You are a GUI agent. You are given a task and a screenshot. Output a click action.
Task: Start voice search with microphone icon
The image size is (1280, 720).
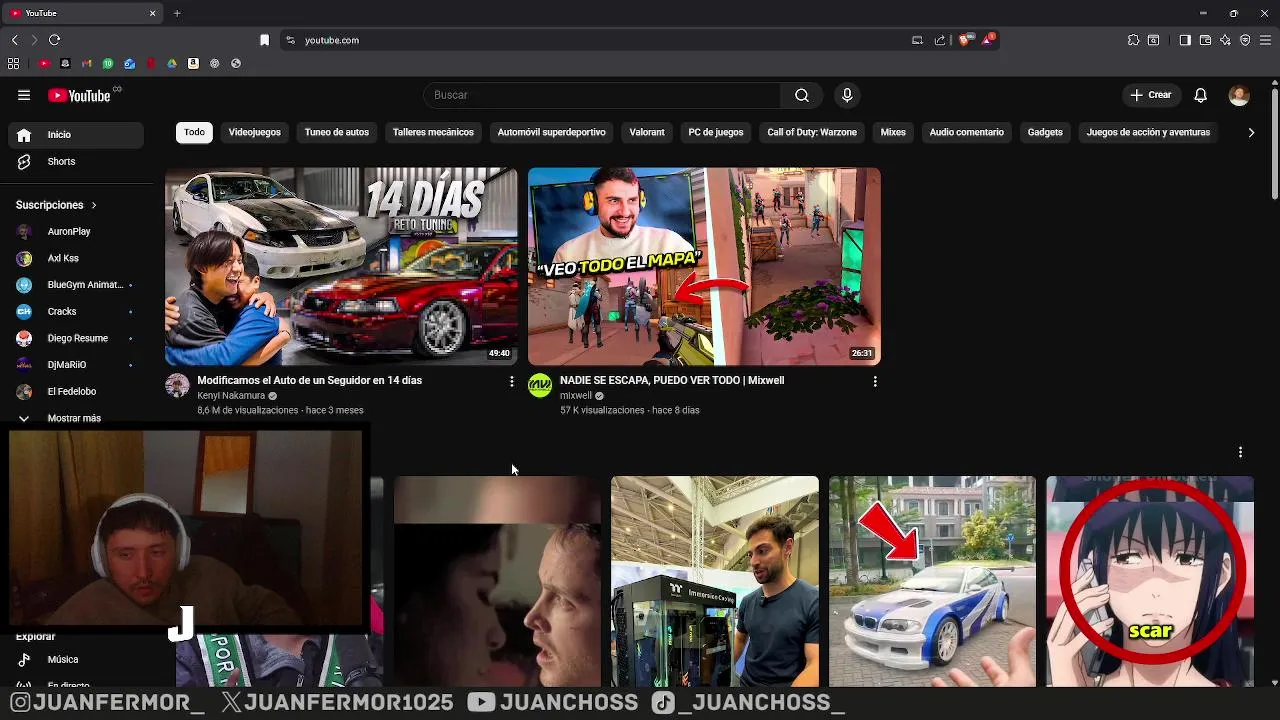[x=847, y=95]
